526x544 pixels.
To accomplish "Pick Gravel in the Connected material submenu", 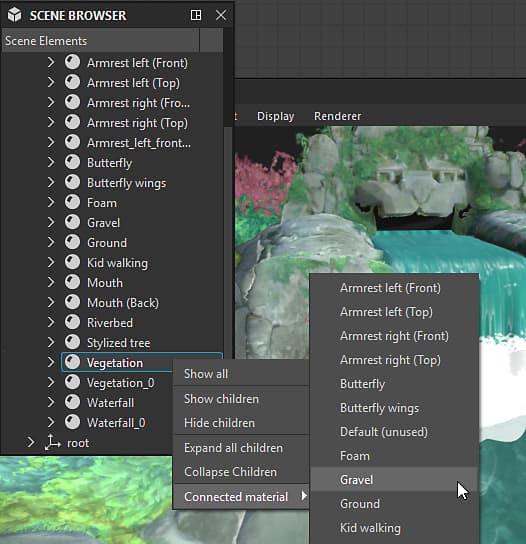I will pos(394,480).
